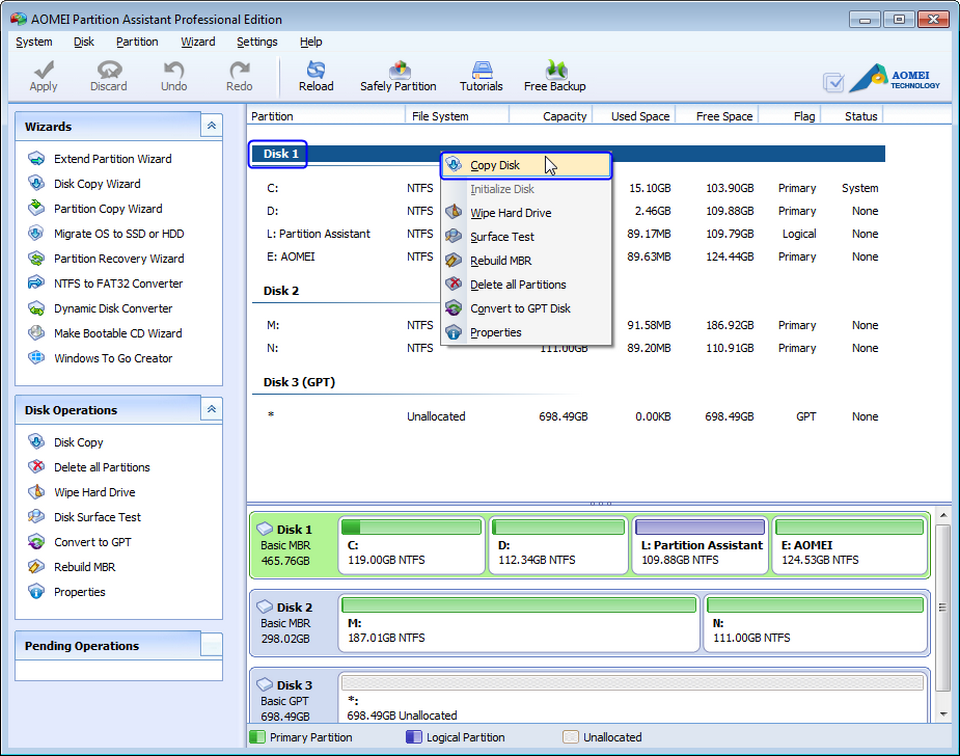Image resolution: width=960 pixels, height=756 pixels.
Task: Select the 698.49GB Unallocated block
Action: [632, 698]
